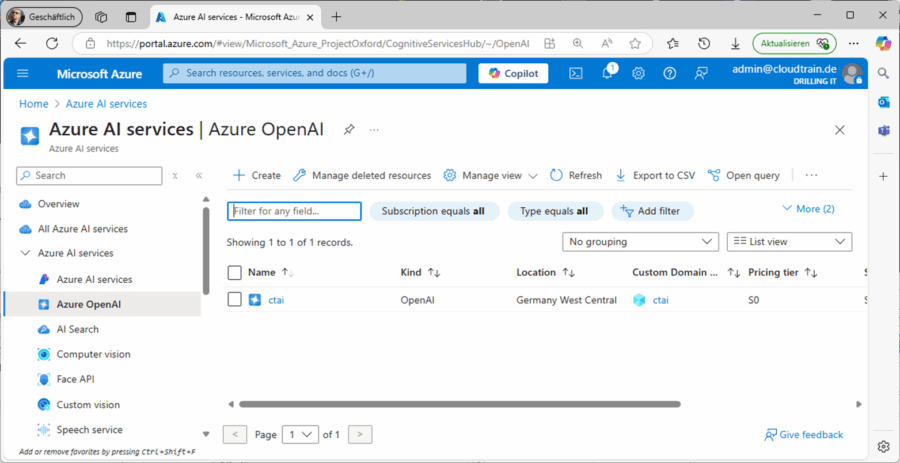Screen dimensions: 900x463
Task: Click the sidebar Search field
Action: [x=89, y=176]
